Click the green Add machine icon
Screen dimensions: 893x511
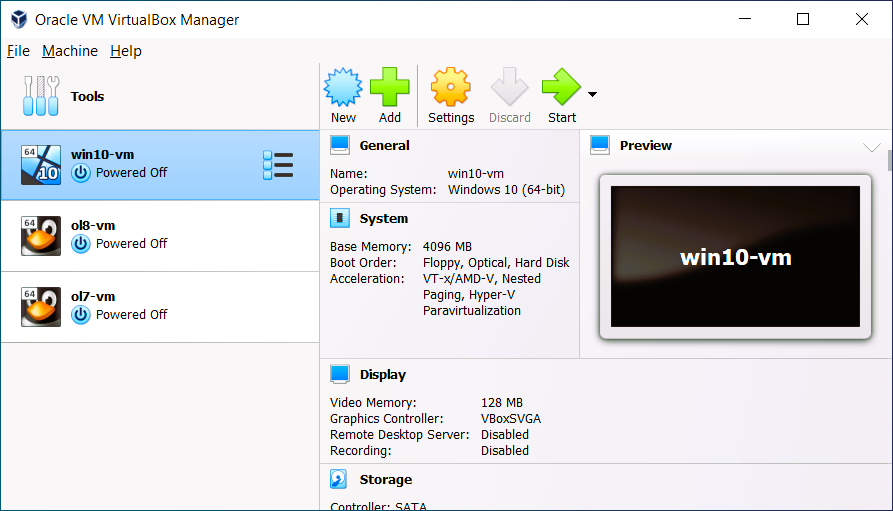pos(390,87)
